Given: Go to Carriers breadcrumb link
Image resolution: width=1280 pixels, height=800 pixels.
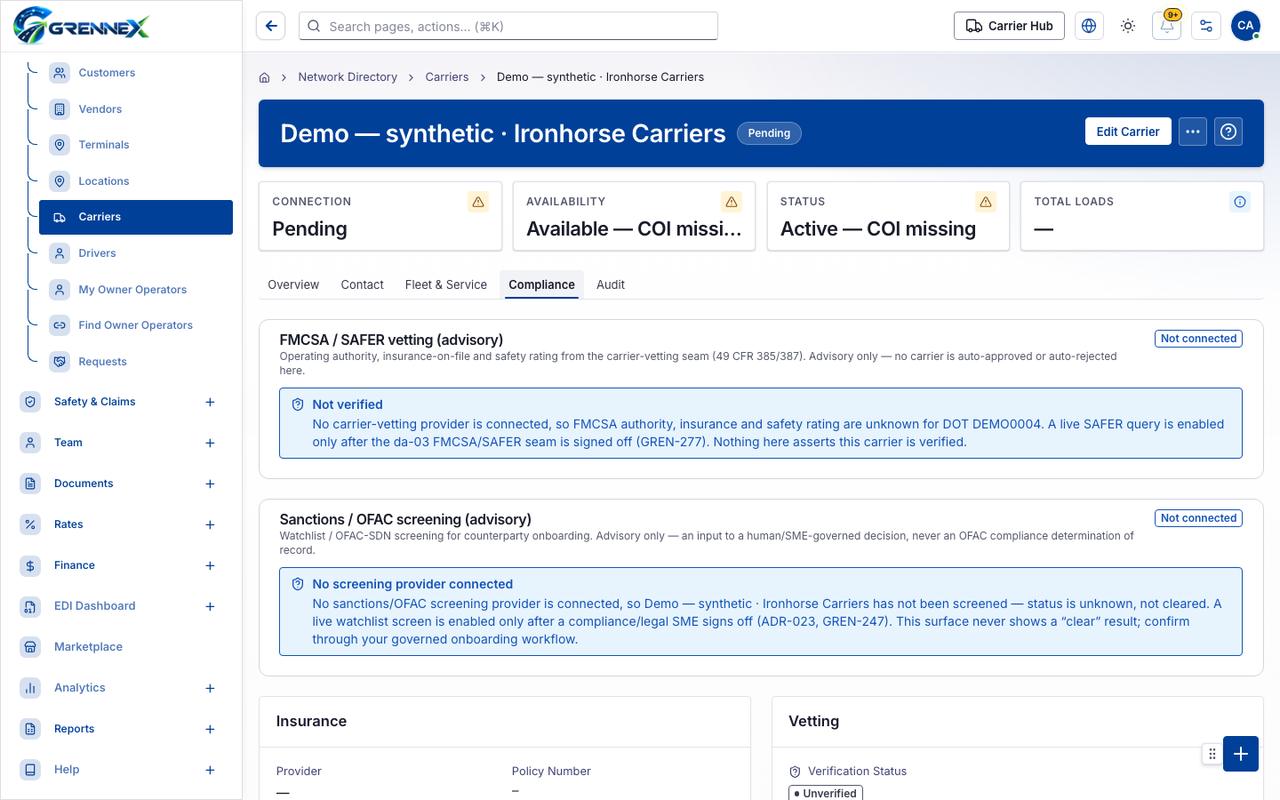Looking at the screenshot, I should 447,77.
